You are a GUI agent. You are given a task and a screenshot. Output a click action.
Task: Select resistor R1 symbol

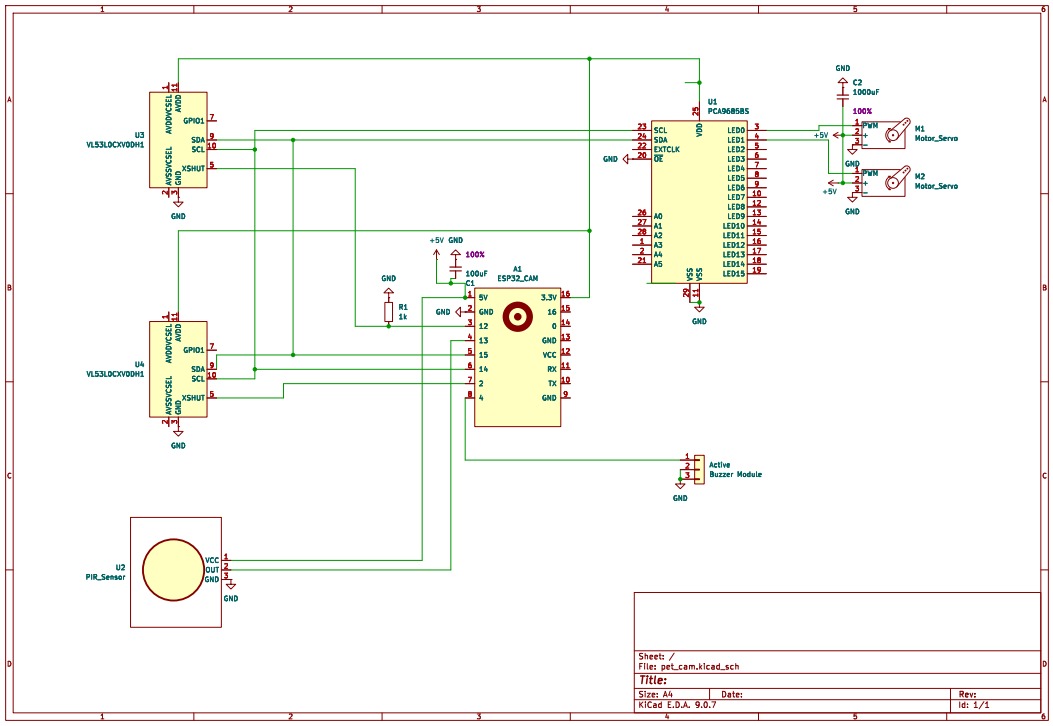click(388, 312)
